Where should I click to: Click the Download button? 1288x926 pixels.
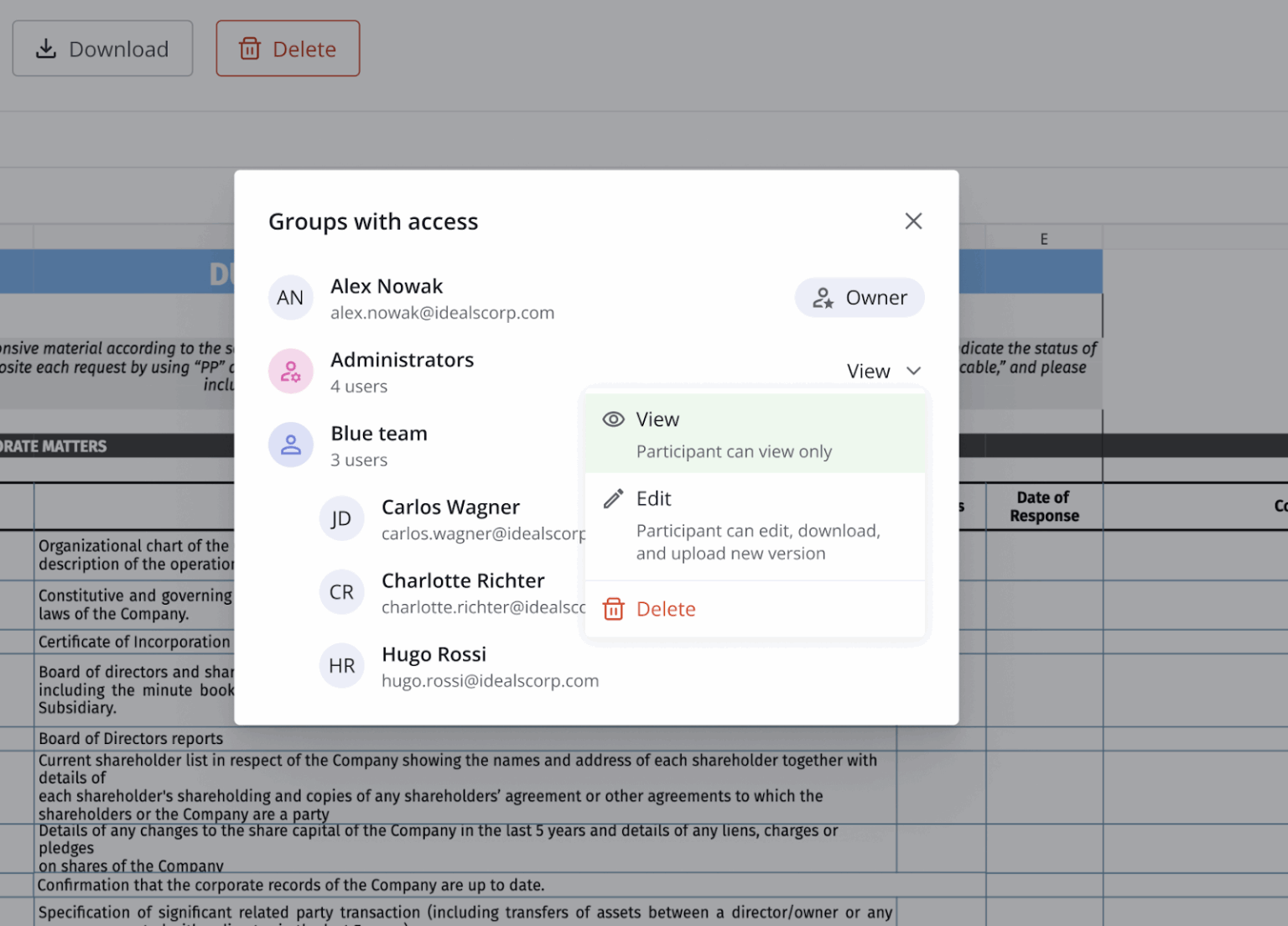(x=102, y=49)
